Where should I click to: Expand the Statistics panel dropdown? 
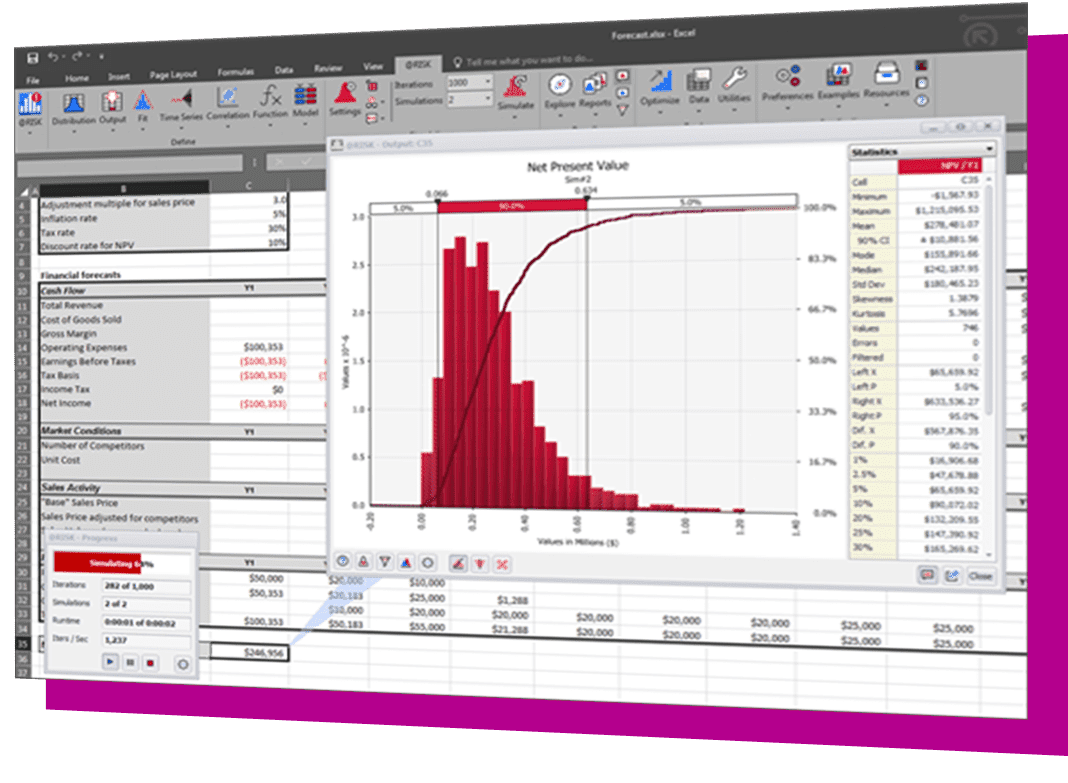988,151
